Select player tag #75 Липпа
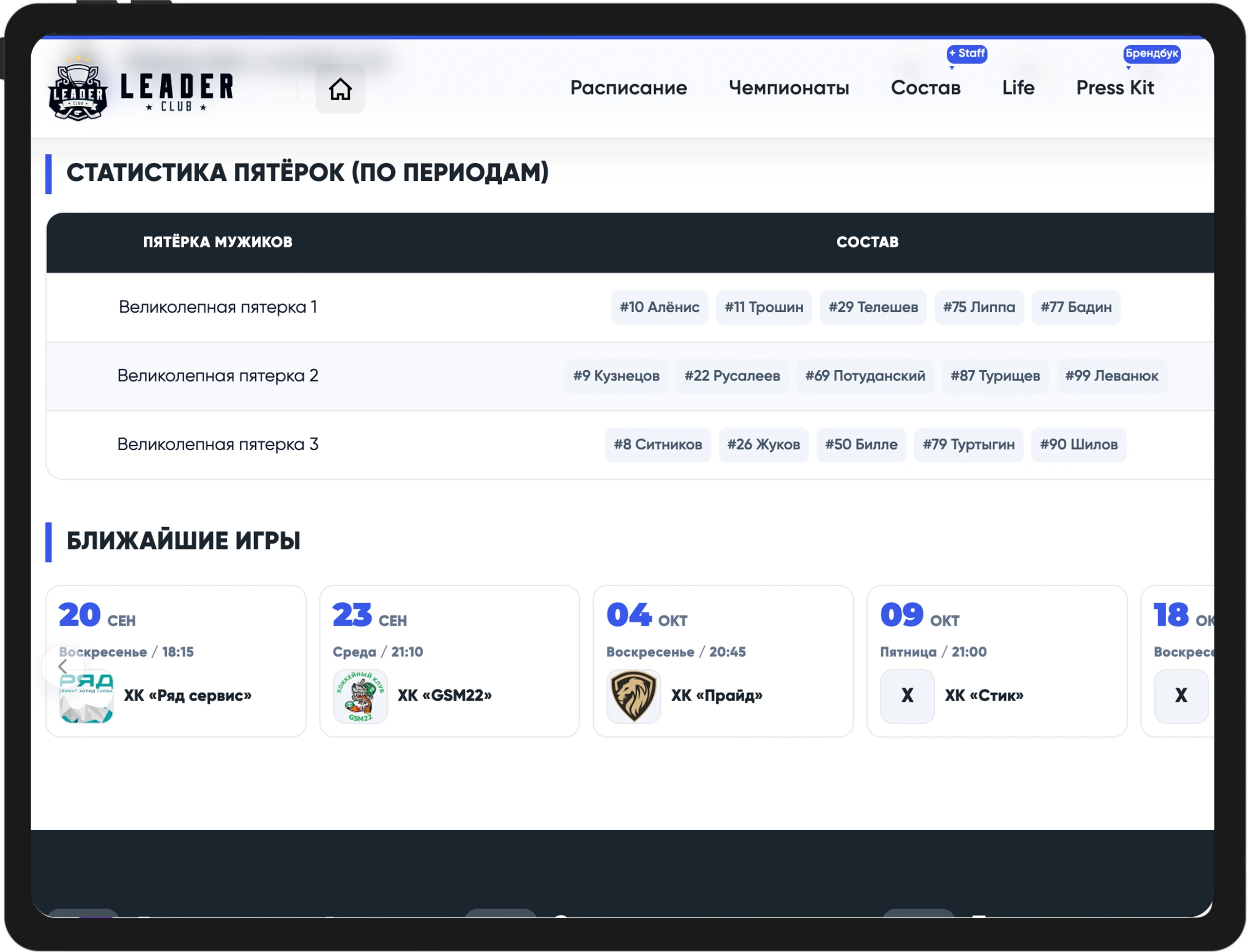This screenshot has width=1247, height=952. click(979, 307)
